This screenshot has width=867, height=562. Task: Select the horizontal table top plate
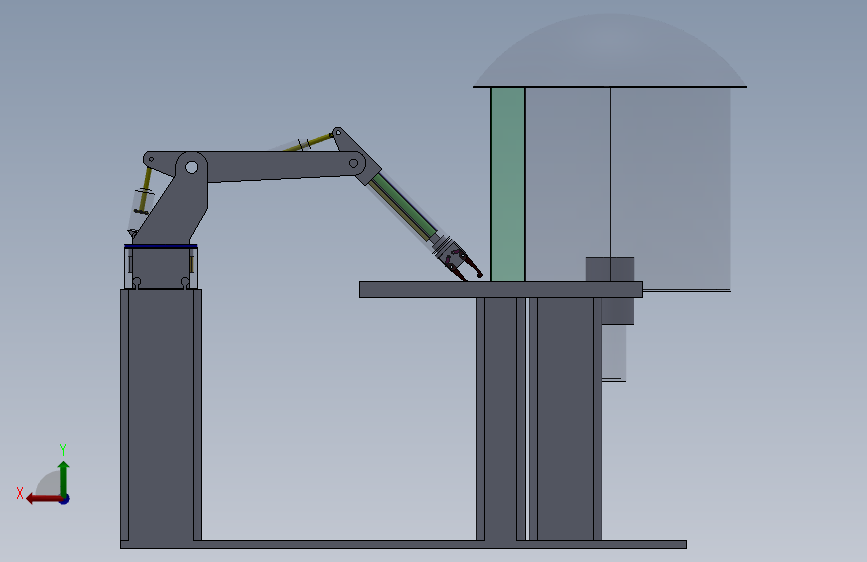click(x=500, y=289)
